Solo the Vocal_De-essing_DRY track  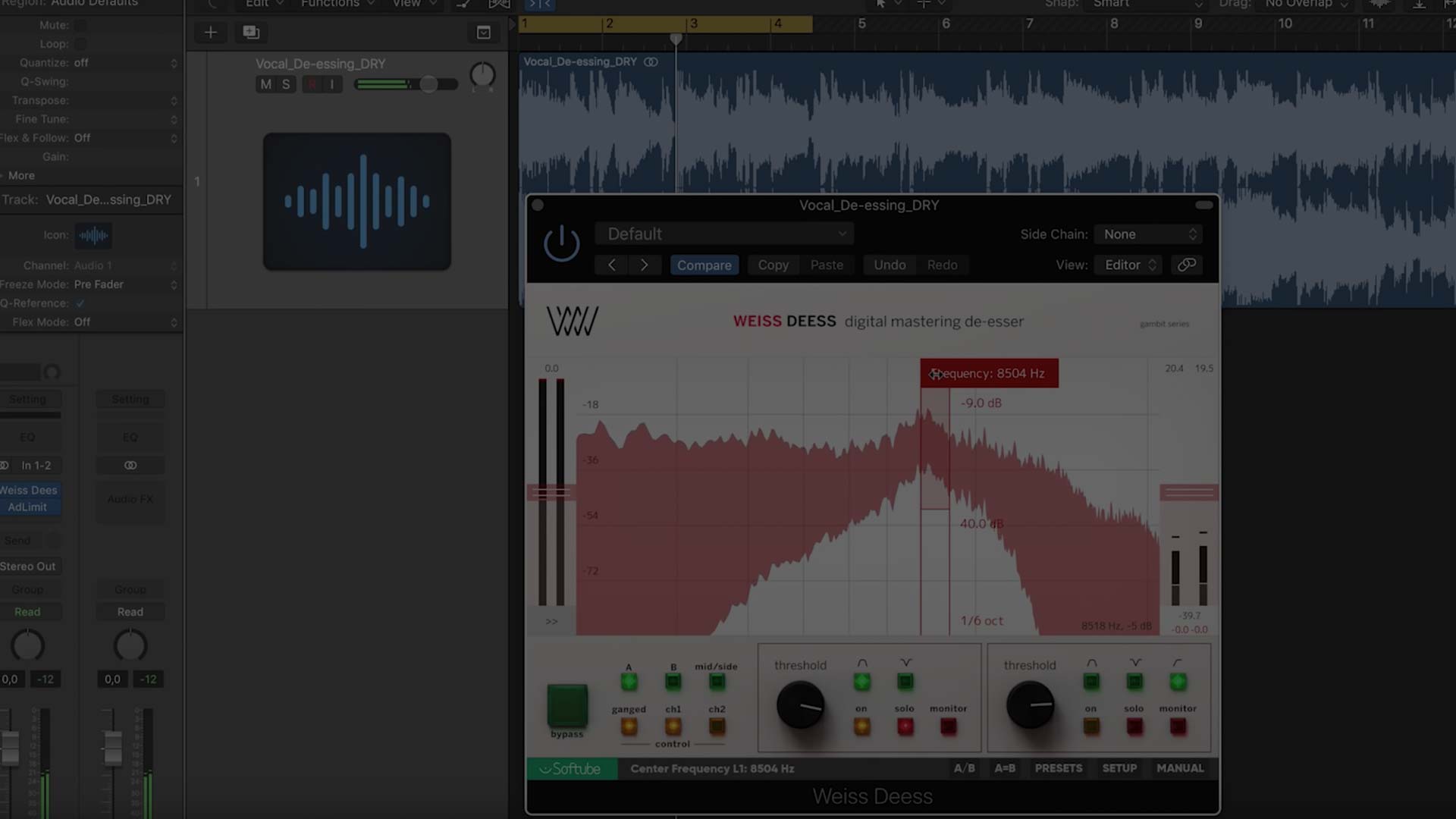click(286, 84)
